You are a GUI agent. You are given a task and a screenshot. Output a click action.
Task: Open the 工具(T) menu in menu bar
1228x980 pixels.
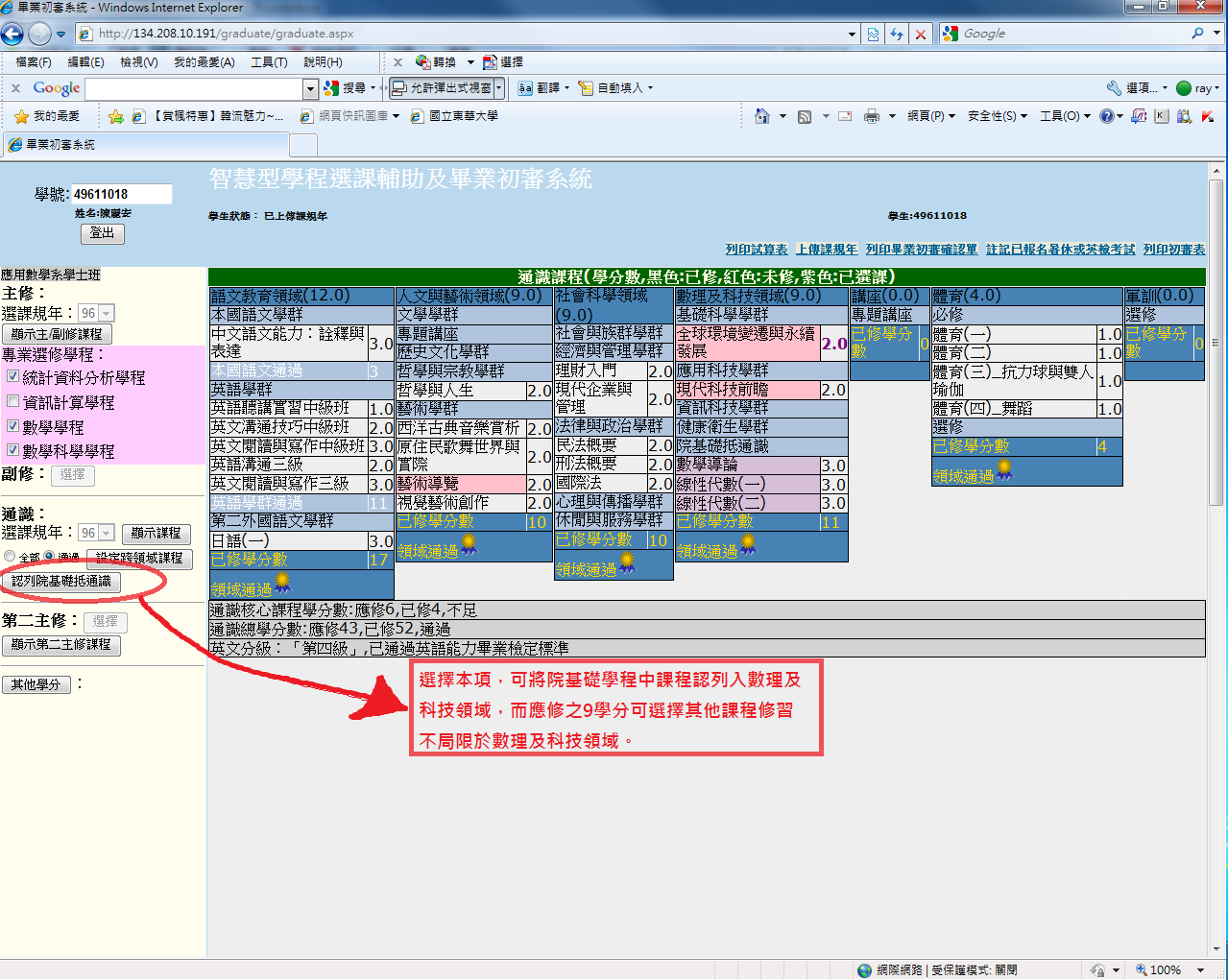pos(269,62)
